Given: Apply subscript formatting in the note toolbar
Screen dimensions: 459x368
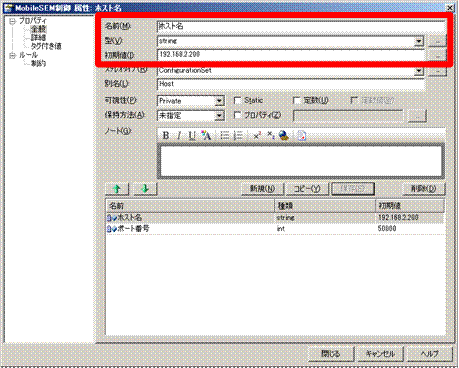Looking at the screenshot, I should point(271,136).
